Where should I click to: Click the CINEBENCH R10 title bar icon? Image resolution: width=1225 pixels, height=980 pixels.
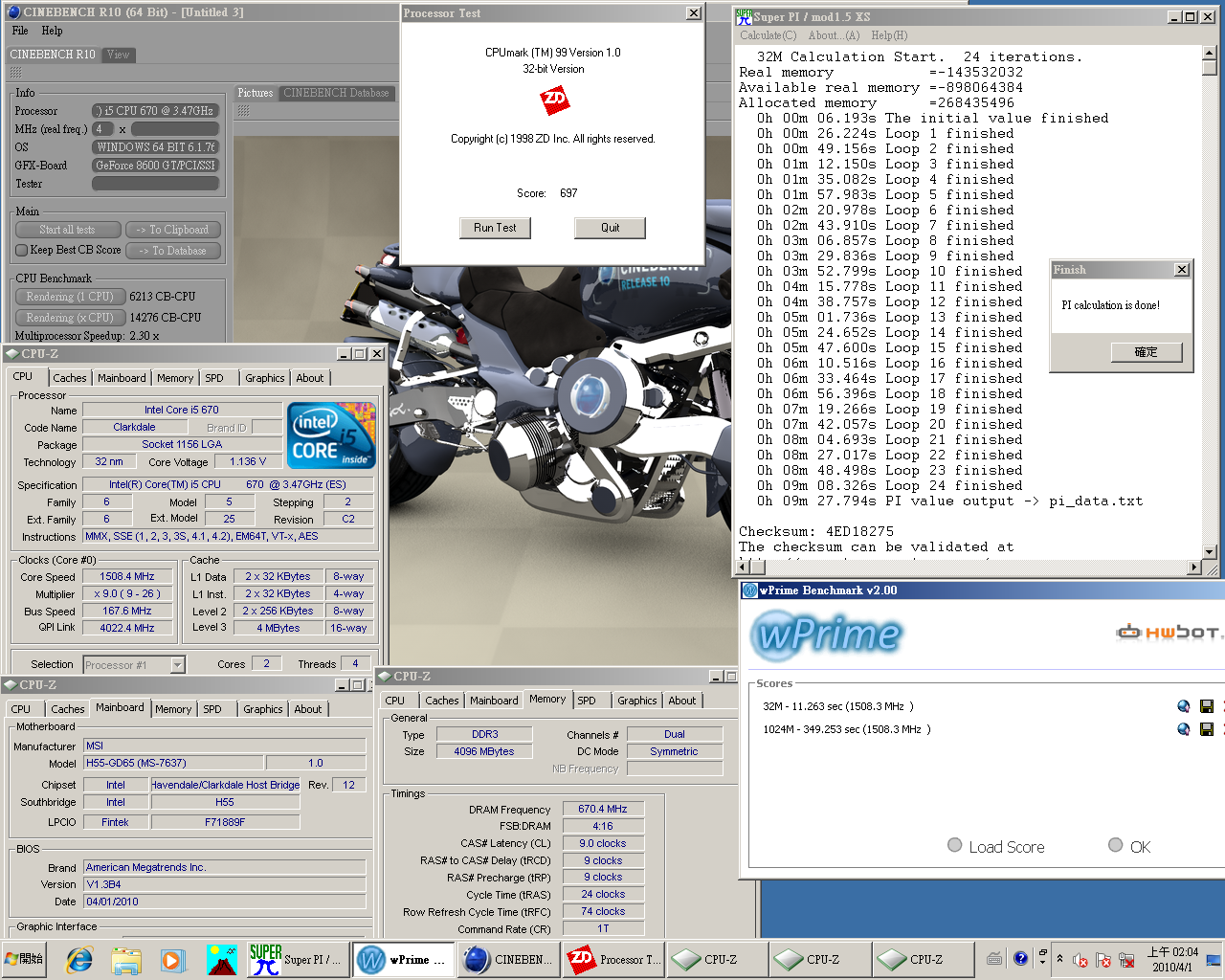tap(13, 12)
